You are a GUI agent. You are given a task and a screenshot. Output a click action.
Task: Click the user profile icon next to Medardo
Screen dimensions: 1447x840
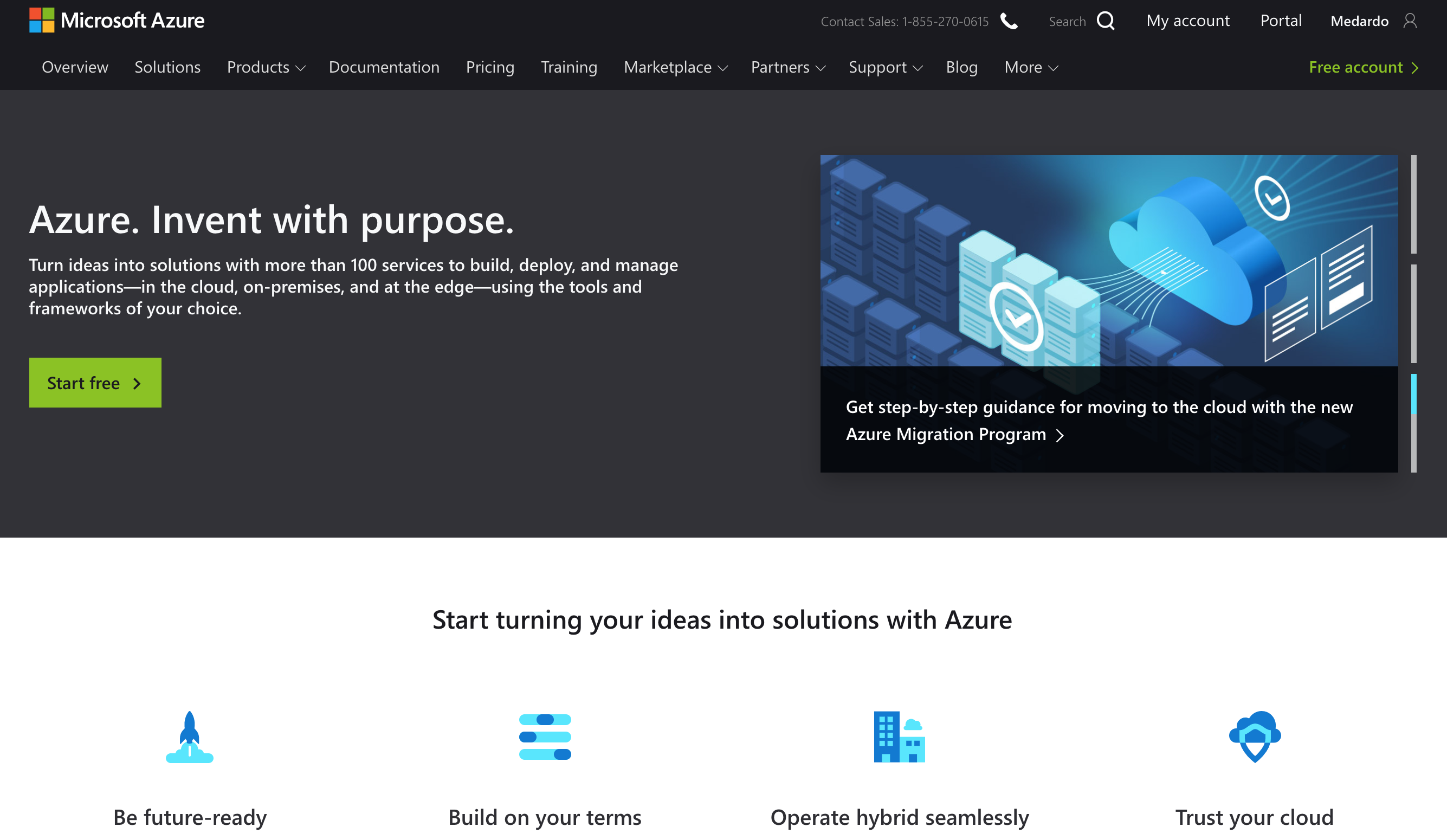(1410, 21)
